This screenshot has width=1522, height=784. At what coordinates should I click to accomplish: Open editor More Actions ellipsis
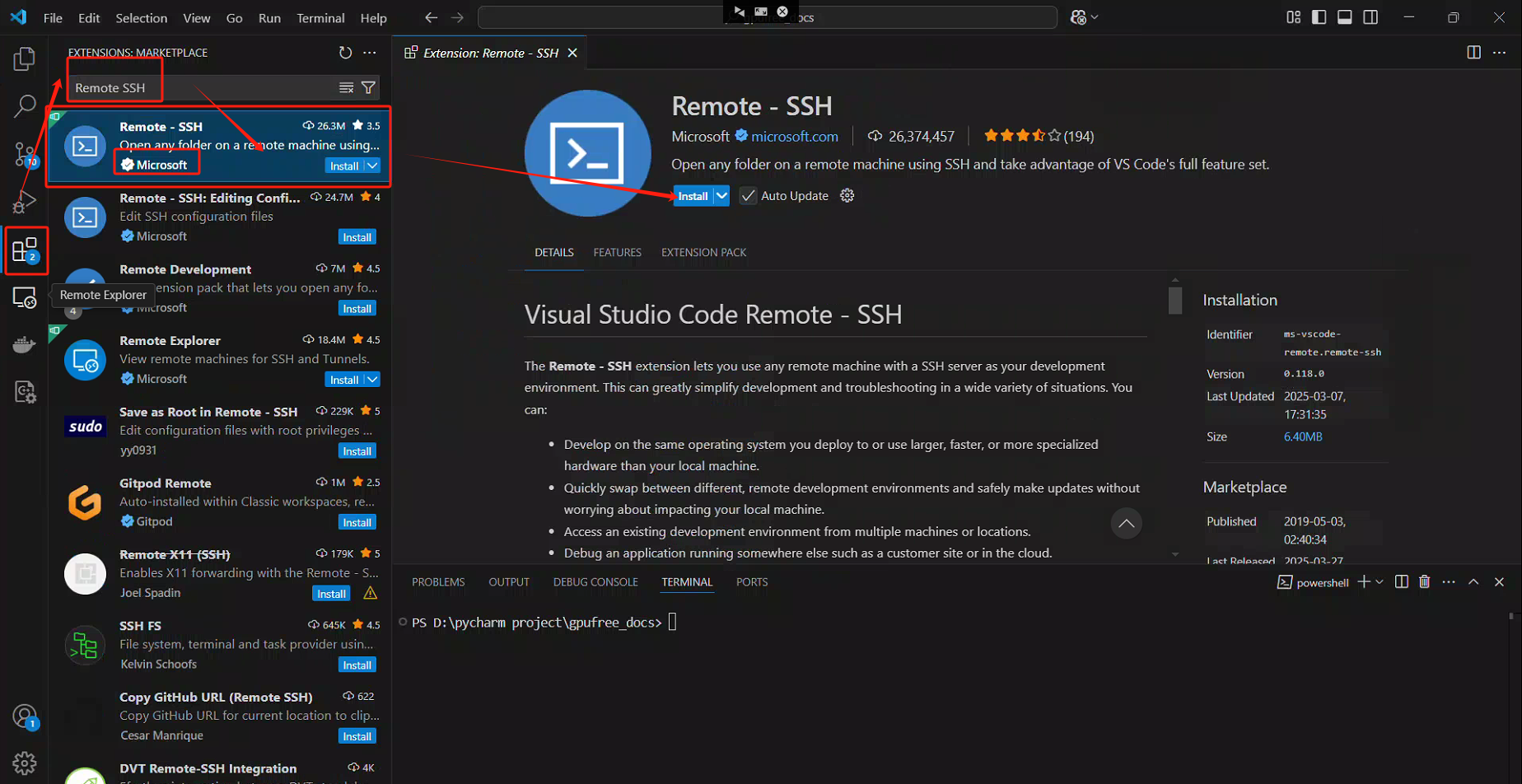click(x=1499, y=53)
